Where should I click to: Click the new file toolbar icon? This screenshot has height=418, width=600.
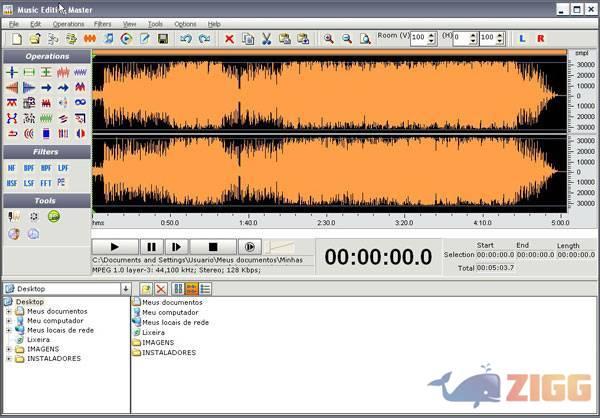click(x=18, y=39)
